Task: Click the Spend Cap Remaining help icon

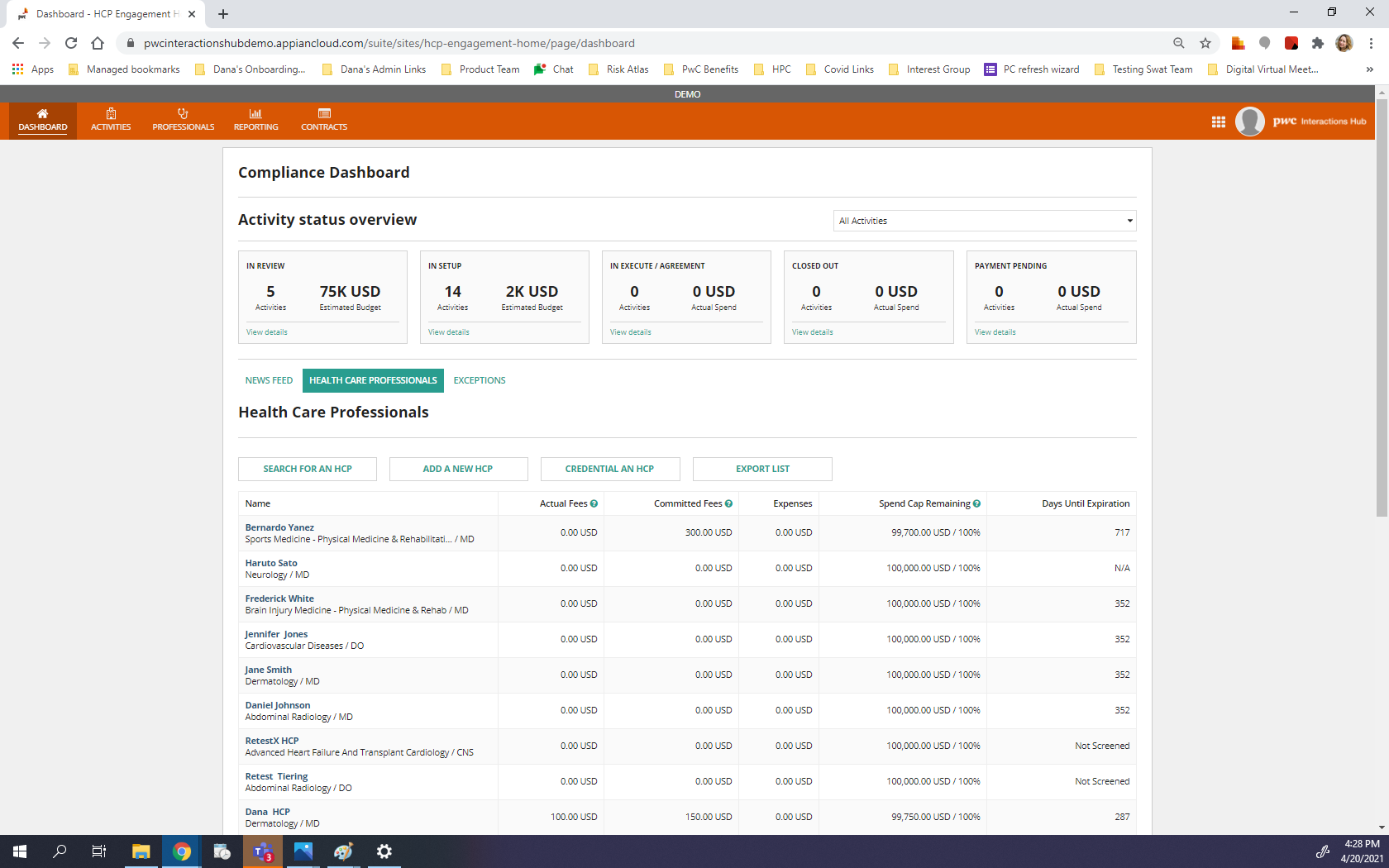Action: tap(976, 503)
